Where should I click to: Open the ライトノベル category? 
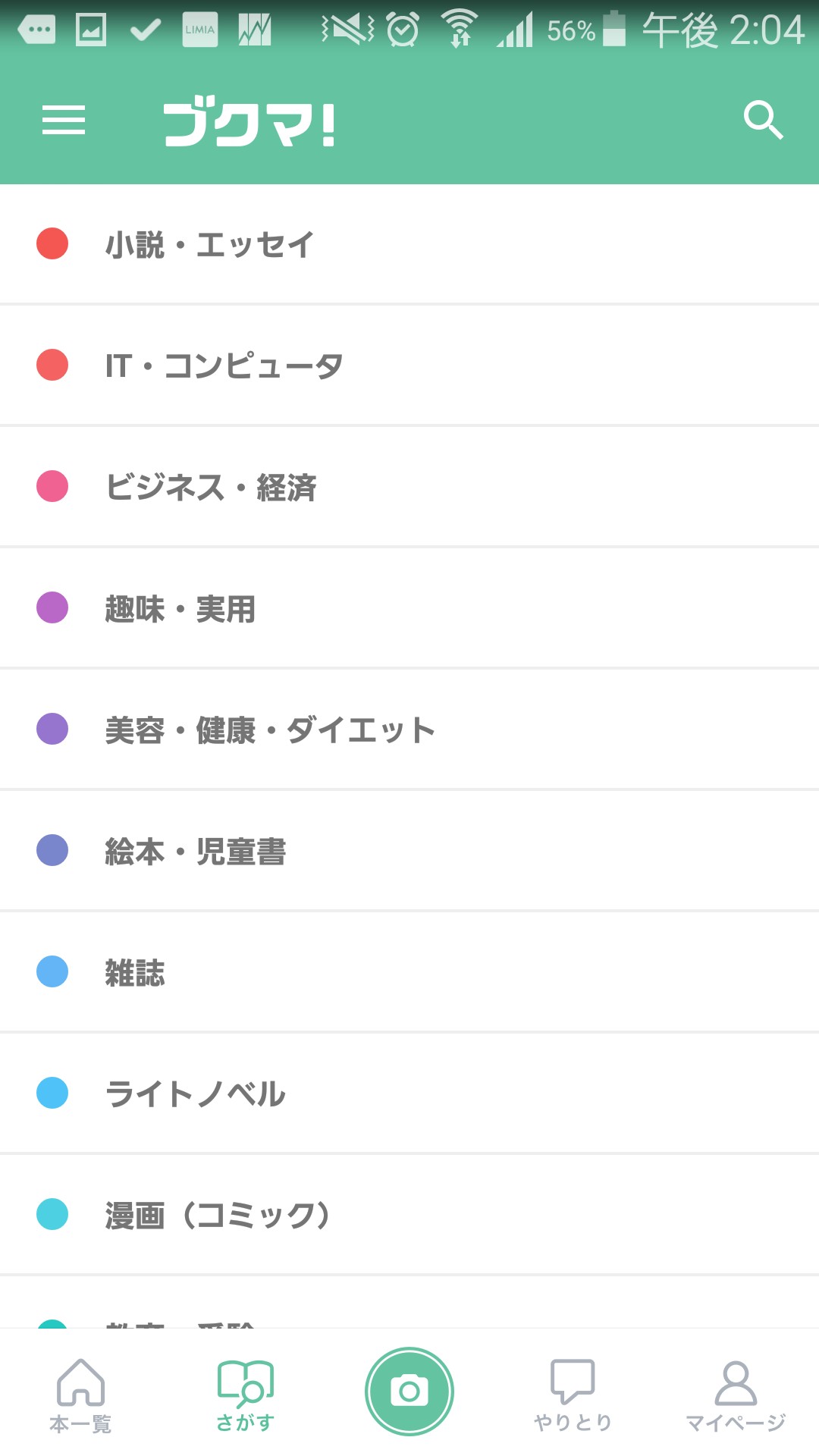196,1094
